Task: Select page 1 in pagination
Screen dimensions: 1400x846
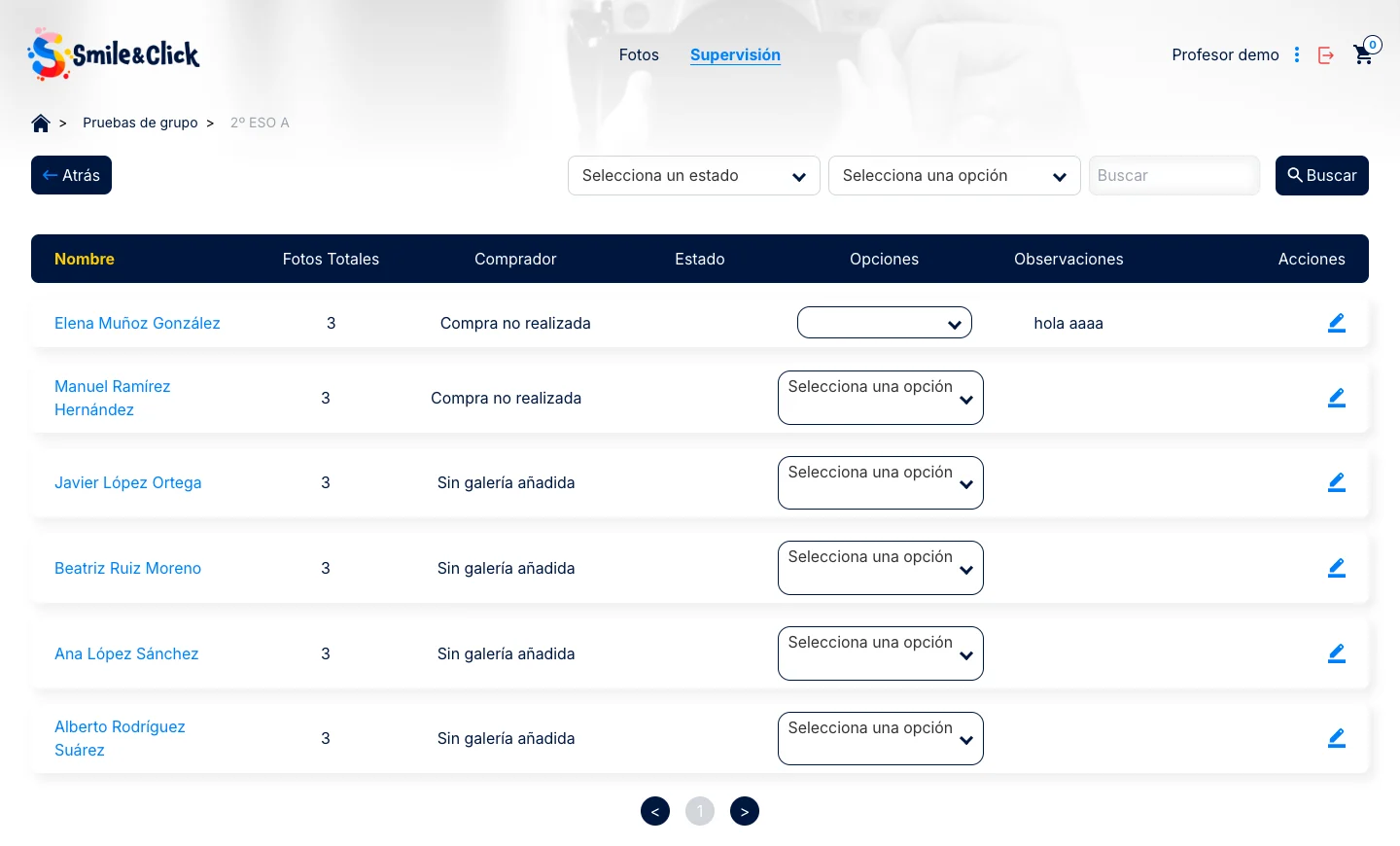Action: coord(700,811)
